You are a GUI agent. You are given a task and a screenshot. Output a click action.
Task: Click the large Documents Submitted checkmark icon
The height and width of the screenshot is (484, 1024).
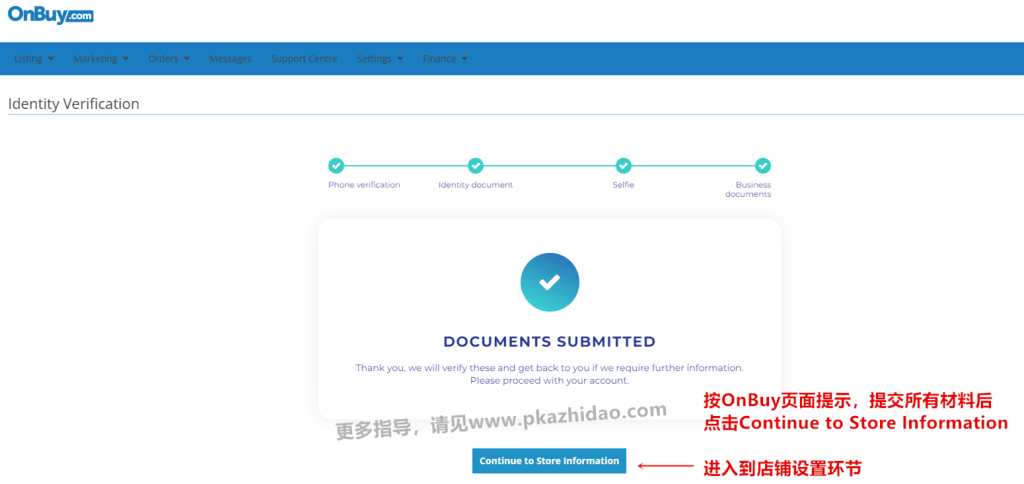click(549, 282)
